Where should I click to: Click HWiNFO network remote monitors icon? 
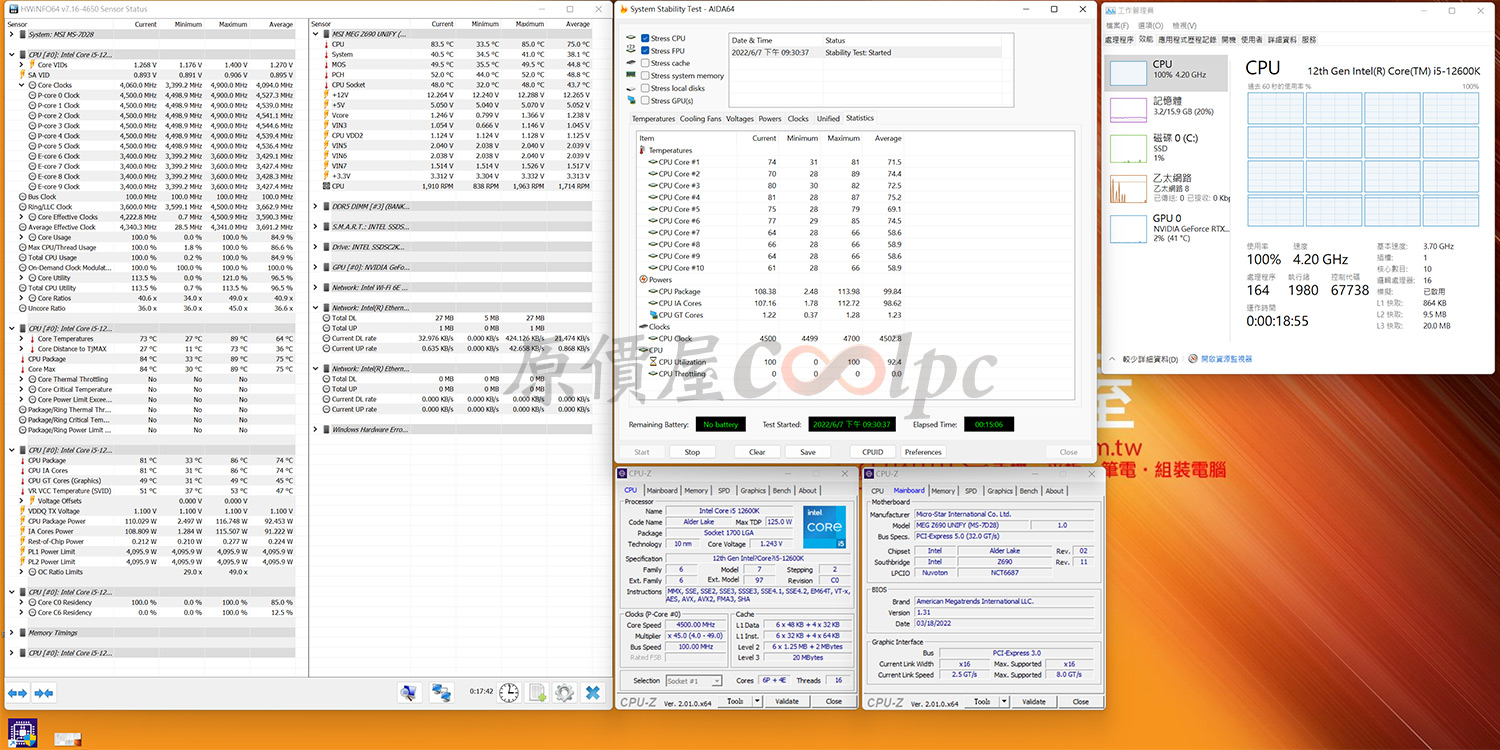point(441,692)
